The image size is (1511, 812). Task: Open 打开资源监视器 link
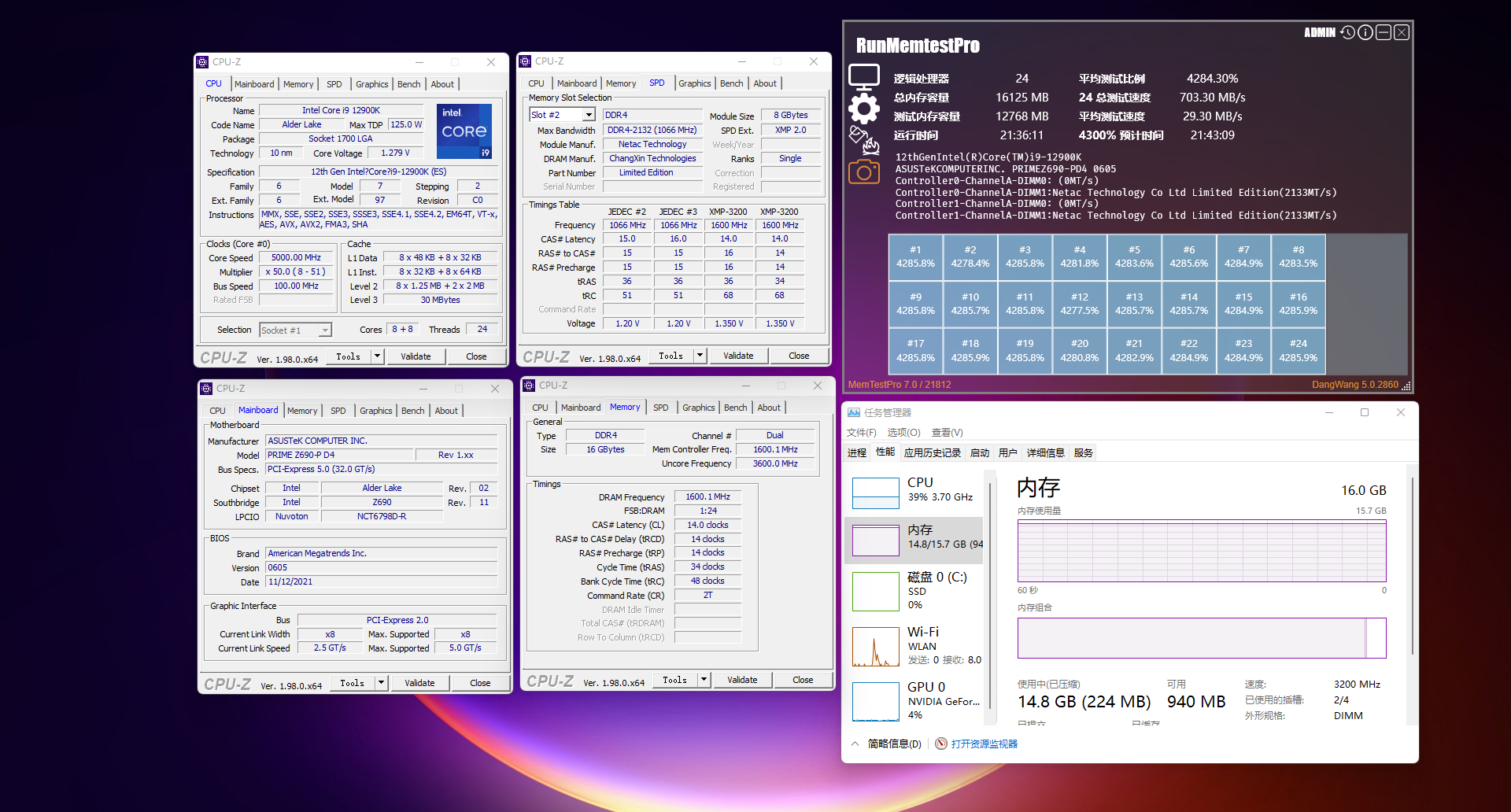coord(985,744)
